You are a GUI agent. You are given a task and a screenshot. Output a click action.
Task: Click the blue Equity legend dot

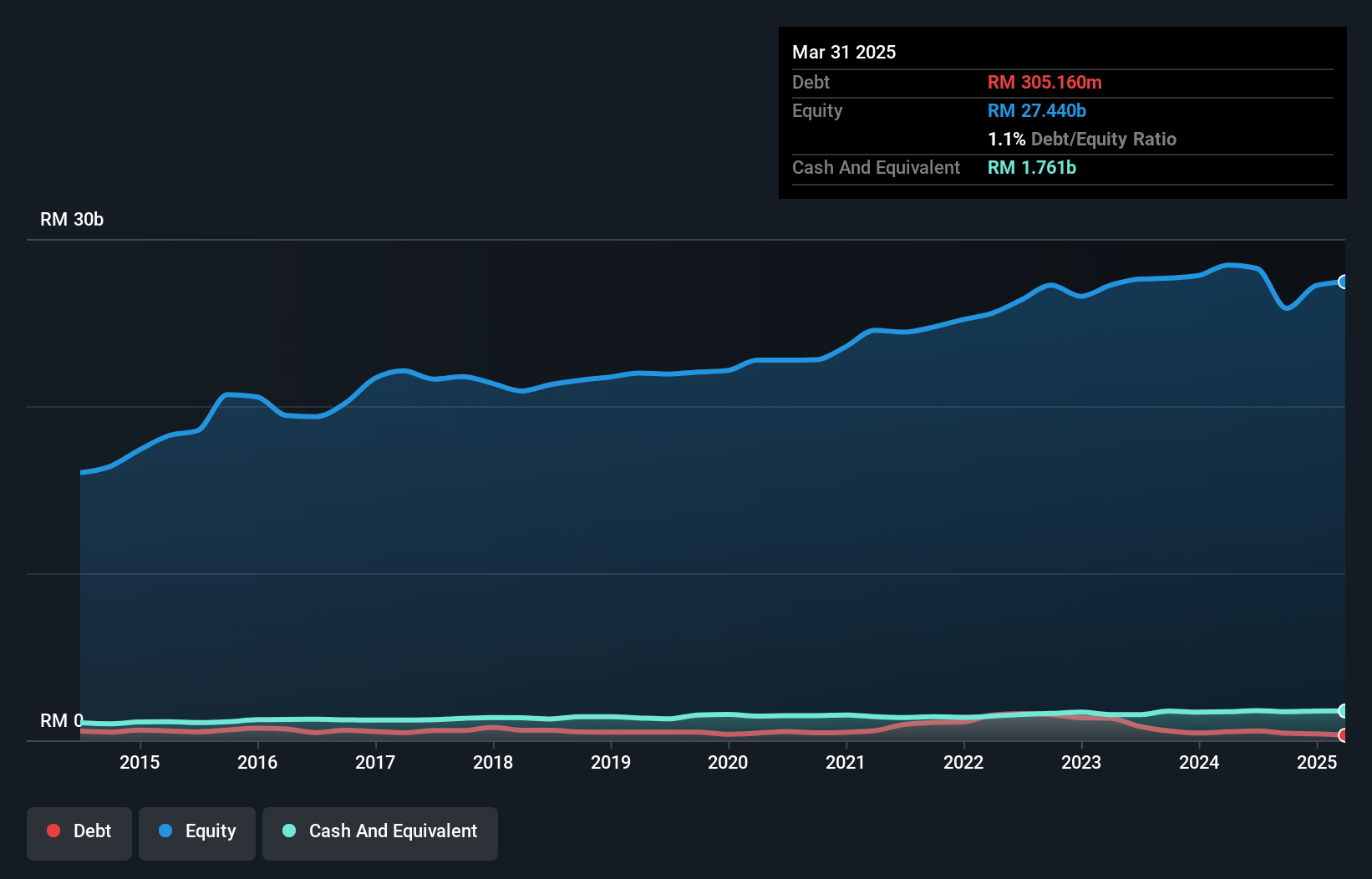pos(165,831)
